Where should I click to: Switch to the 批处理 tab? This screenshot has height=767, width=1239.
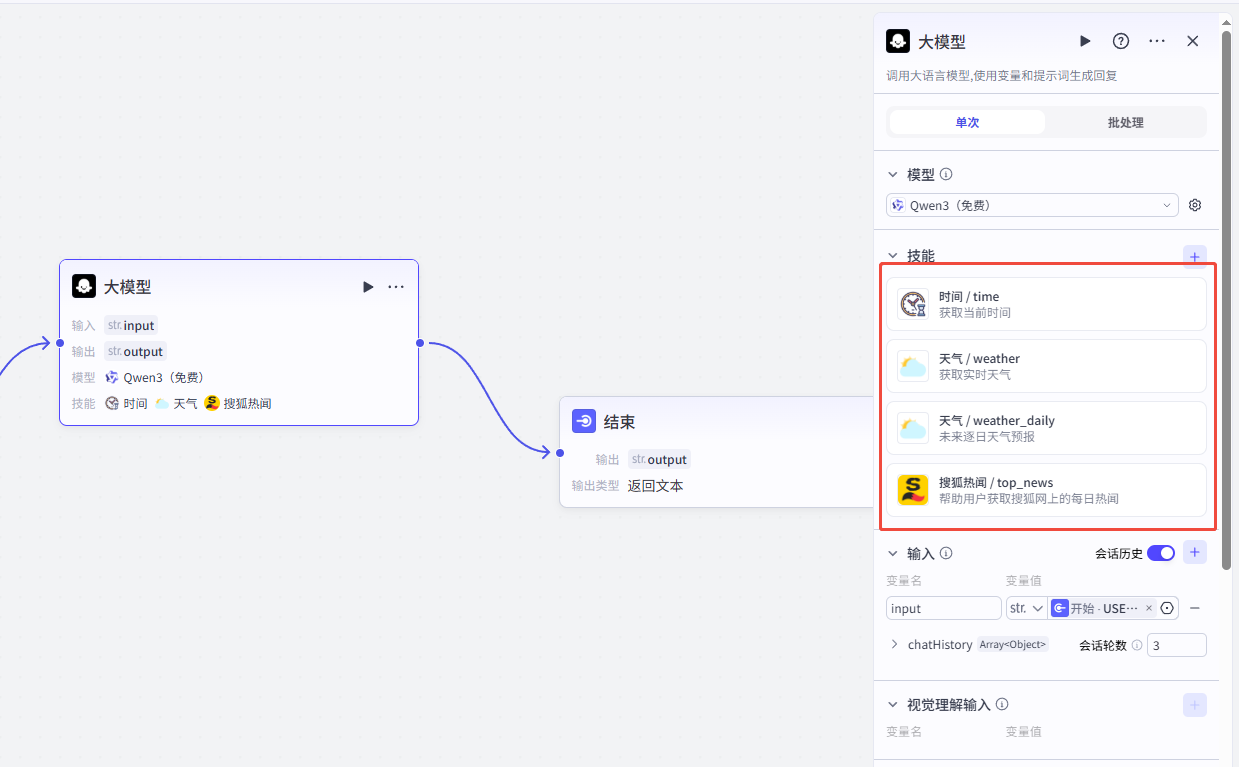(x=1125, y=122)
